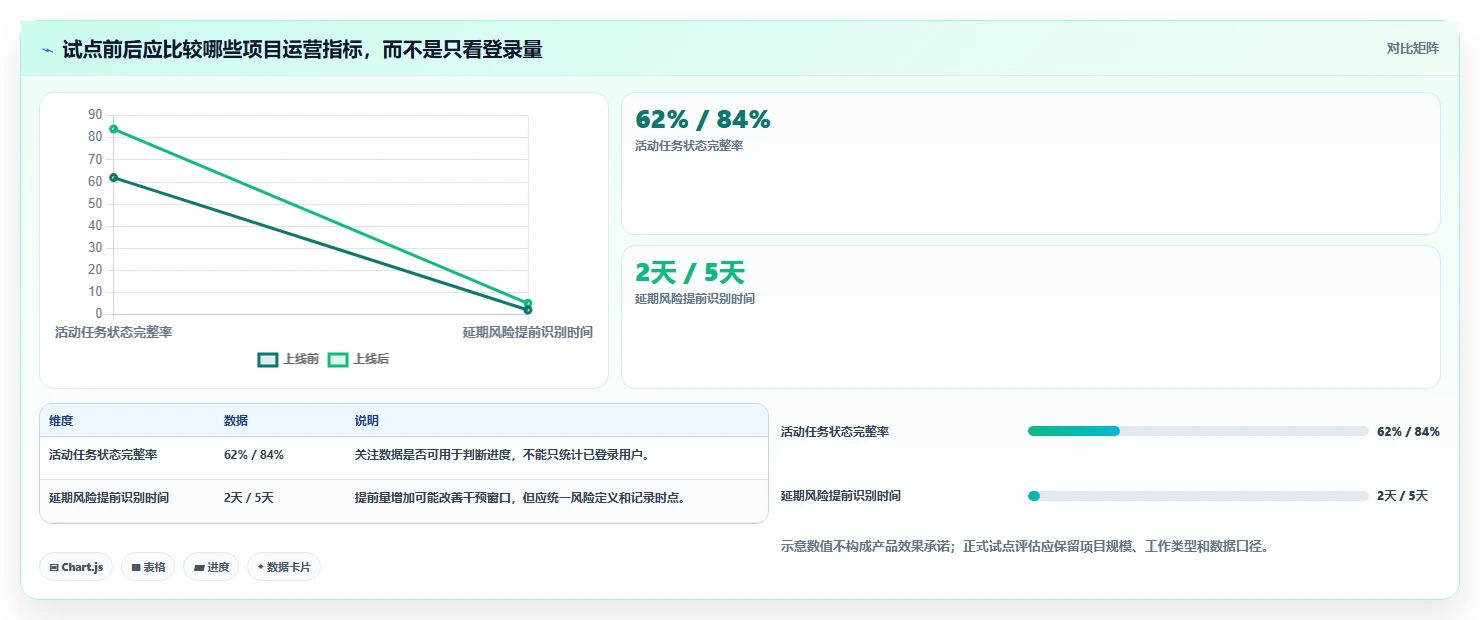Viewport: 1480px width, 620px height.
Task: Click the lightning icon beside the title
Action: pyautogui.click(x=48, y=50)
